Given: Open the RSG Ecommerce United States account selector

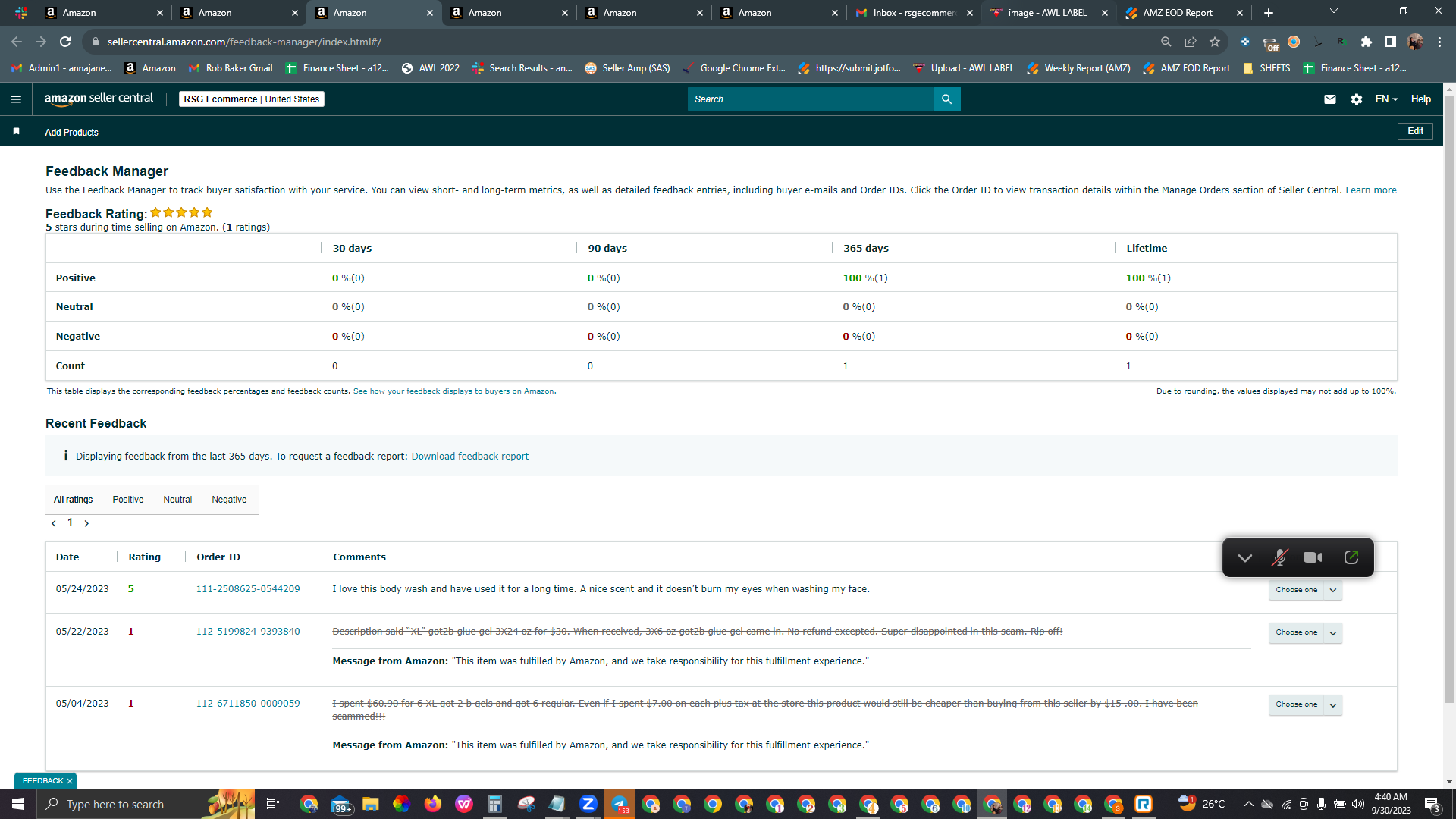Looking at the screenshot, I should coord(252,99).
